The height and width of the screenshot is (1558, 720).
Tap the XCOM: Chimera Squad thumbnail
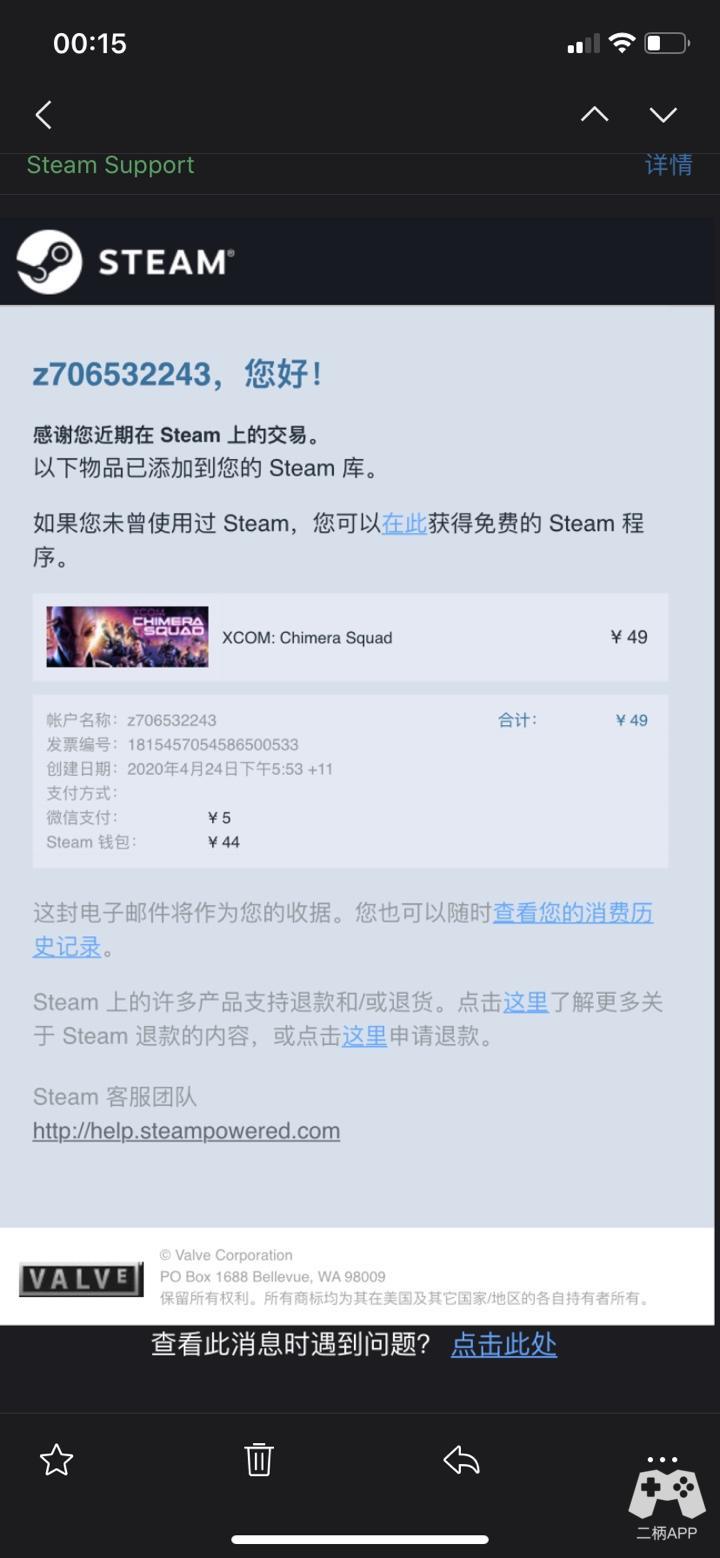click(x=127, y=637)
